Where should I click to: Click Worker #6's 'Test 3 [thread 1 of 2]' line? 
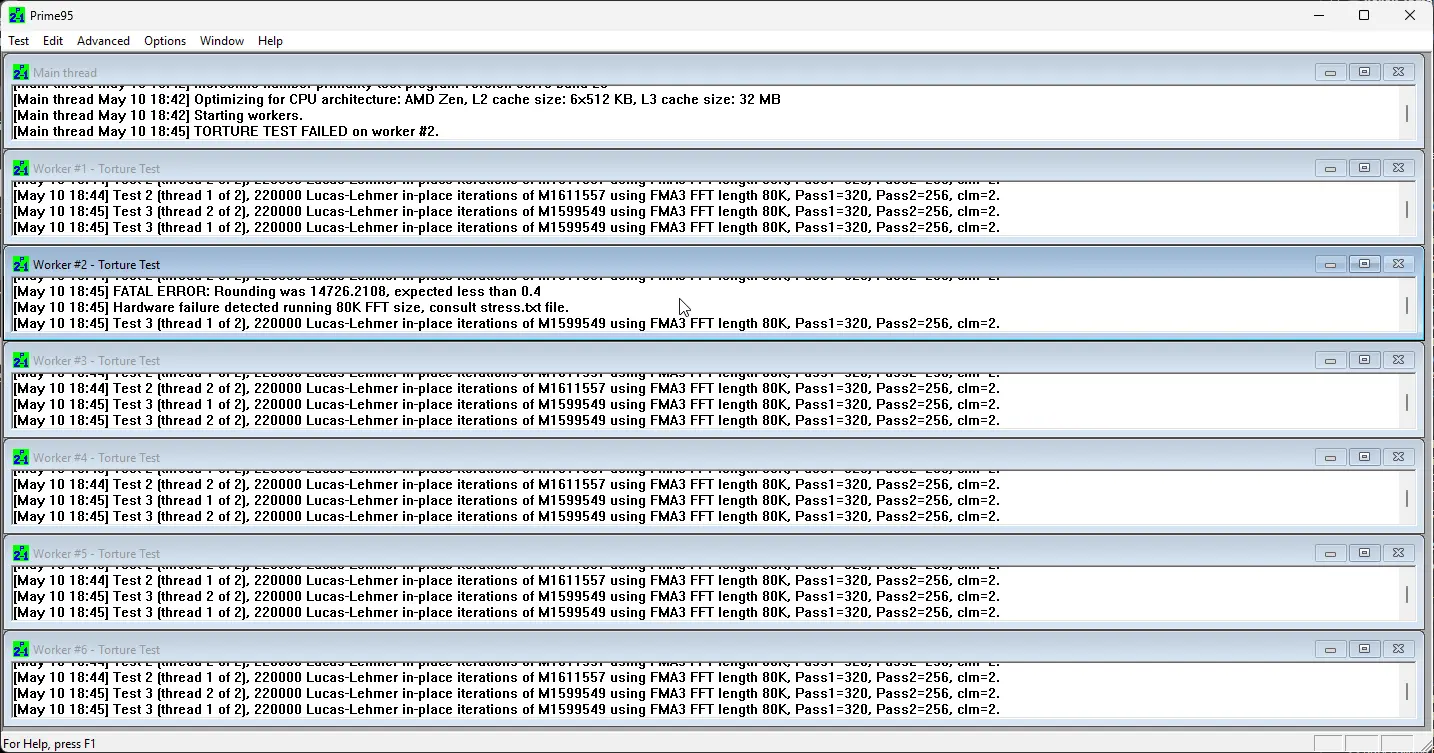point(506,709)
